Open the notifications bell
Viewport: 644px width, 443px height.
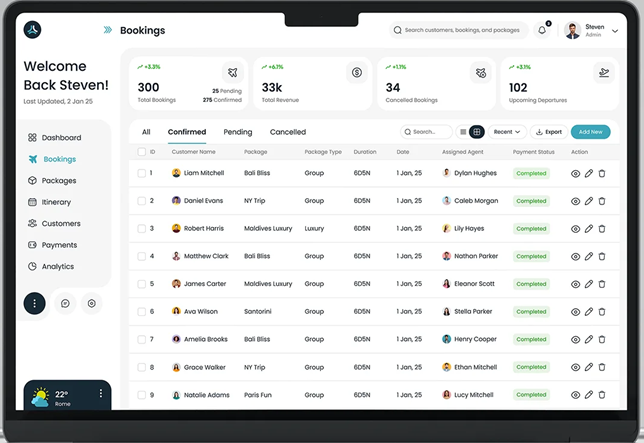click(x=543, y=30)
